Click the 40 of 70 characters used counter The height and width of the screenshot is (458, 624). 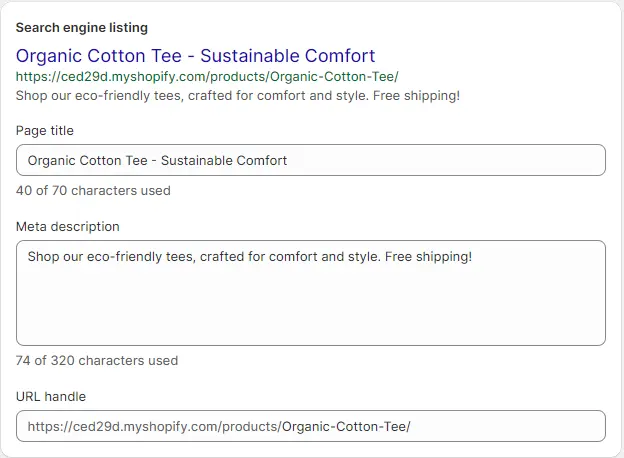click(x=93, y=191)
